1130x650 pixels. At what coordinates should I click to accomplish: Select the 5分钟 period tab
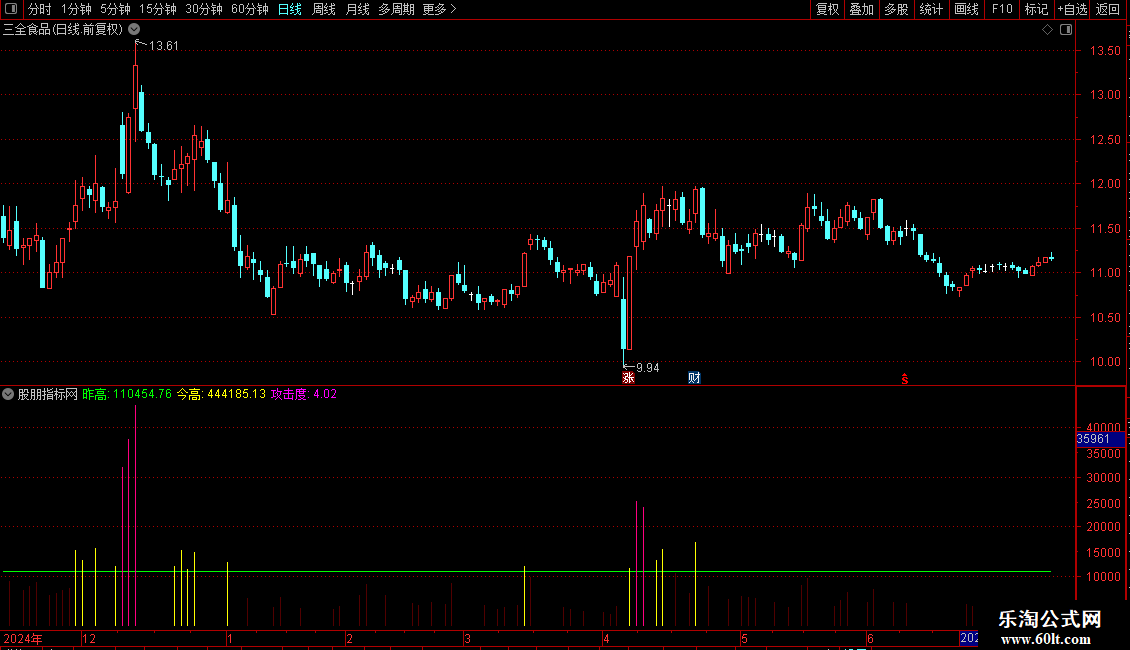tap(115, 9)
